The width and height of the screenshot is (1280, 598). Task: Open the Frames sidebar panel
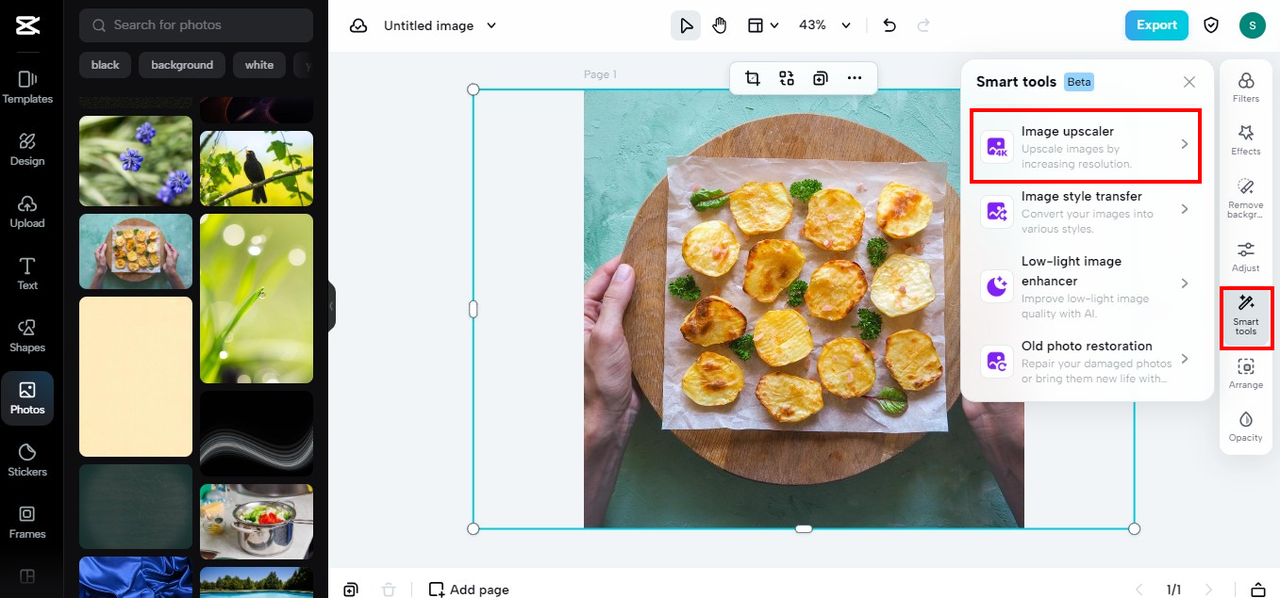click(27, 522)
